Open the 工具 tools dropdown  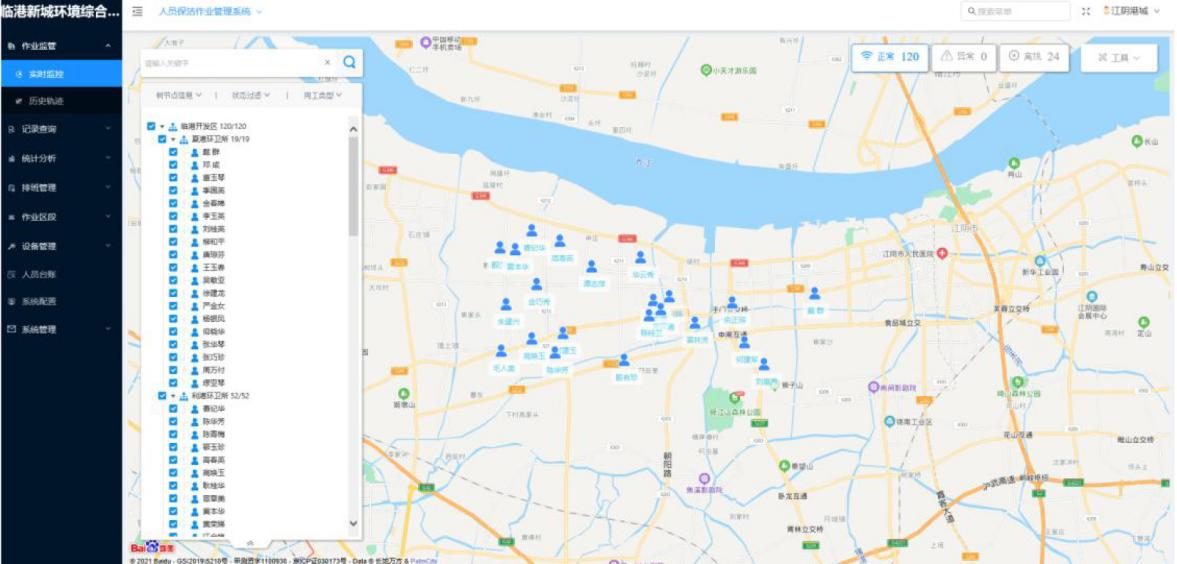coord(1118,58)
